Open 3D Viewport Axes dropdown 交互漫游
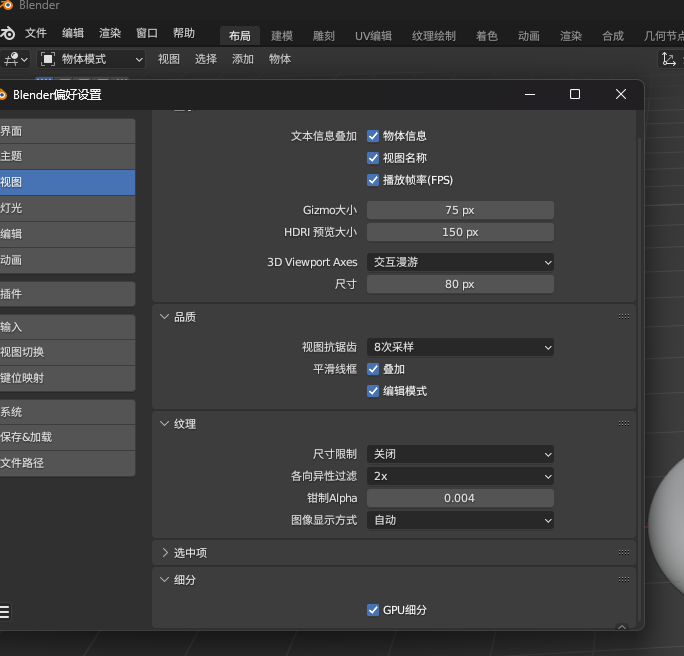Image resolution: width=684 pixels, height=656 pixels. [x=460, y=262]
